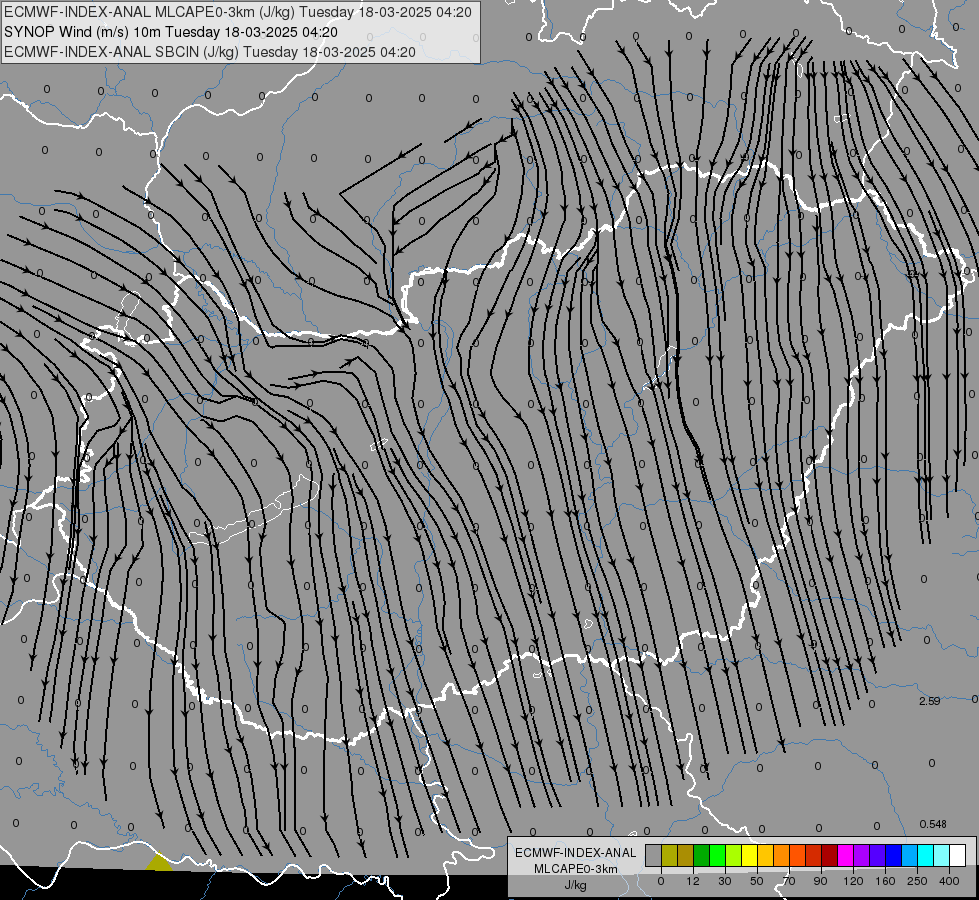This screenshot has width=979, height=900.
Task: Select the cyan legend swatch after 250
Action: point(926,855)
